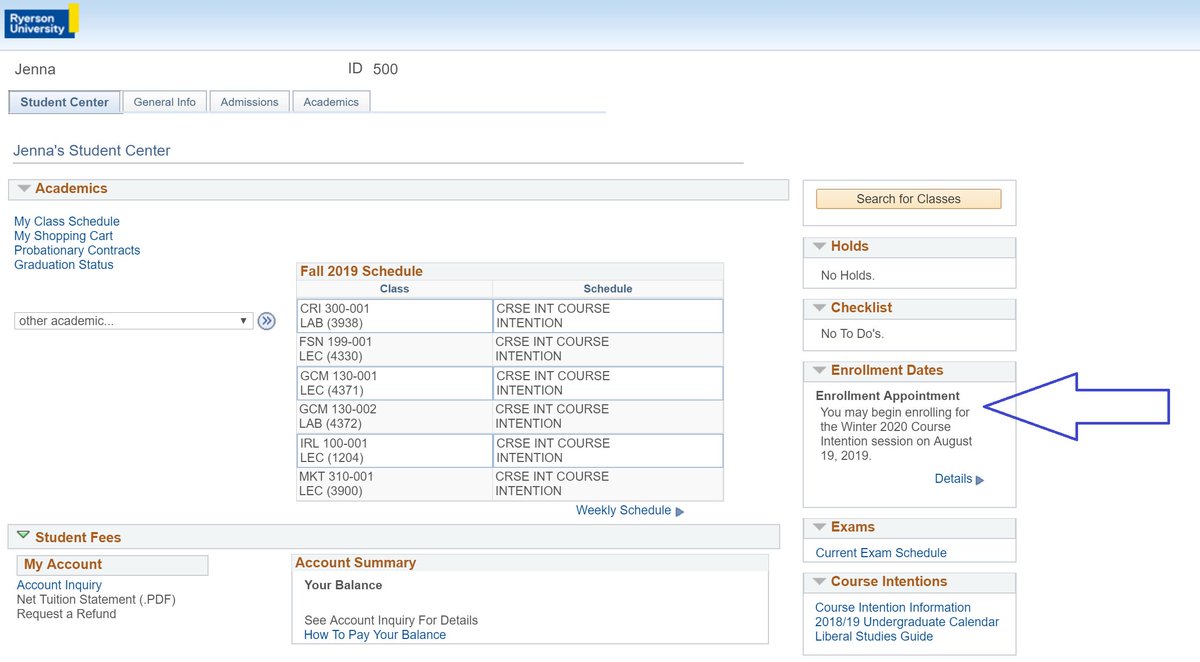Open 2018/19 Undergraduate Calendar link
1200x662 pixels.
(907, 622)
